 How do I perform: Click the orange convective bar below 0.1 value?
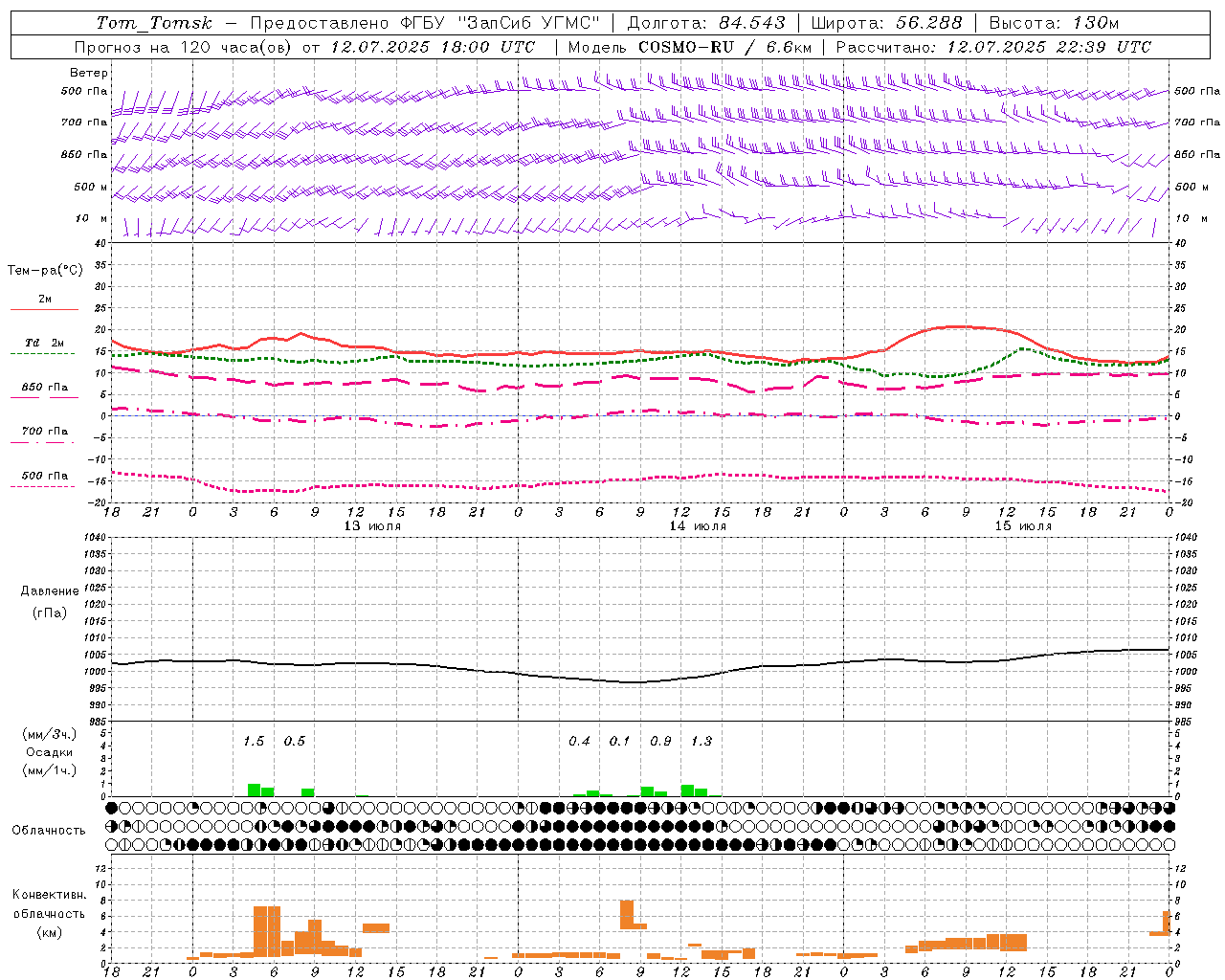[627, 914]
